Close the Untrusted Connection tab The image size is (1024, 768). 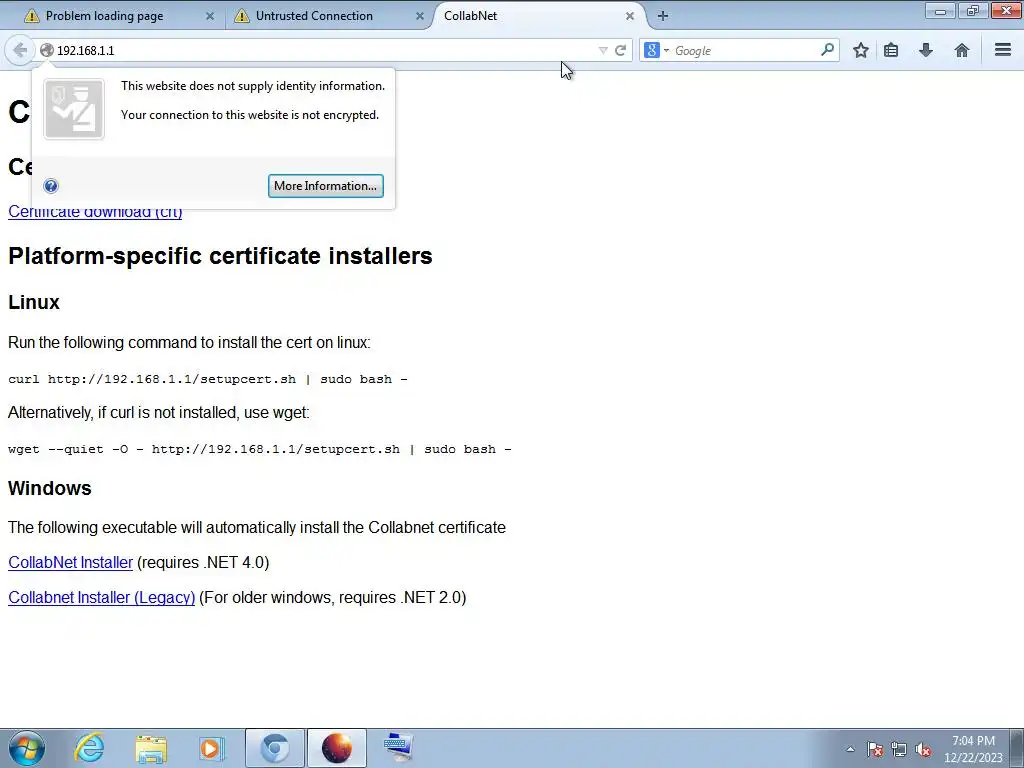coord(420,16)
